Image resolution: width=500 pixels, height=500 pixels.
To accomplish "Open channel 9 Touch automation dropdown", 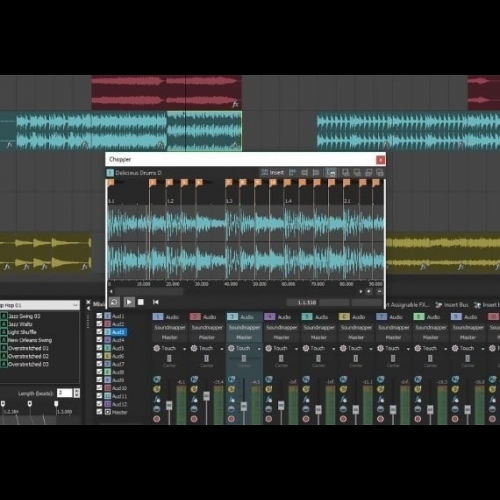I will 483,349.
